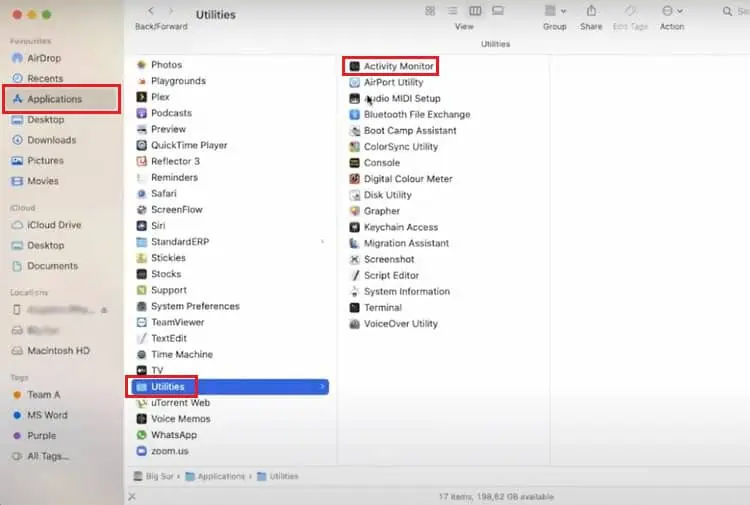Viewport: 750px width, 505px height.
Task: Select the Plex app icon
Action: (x=142, y=97)
